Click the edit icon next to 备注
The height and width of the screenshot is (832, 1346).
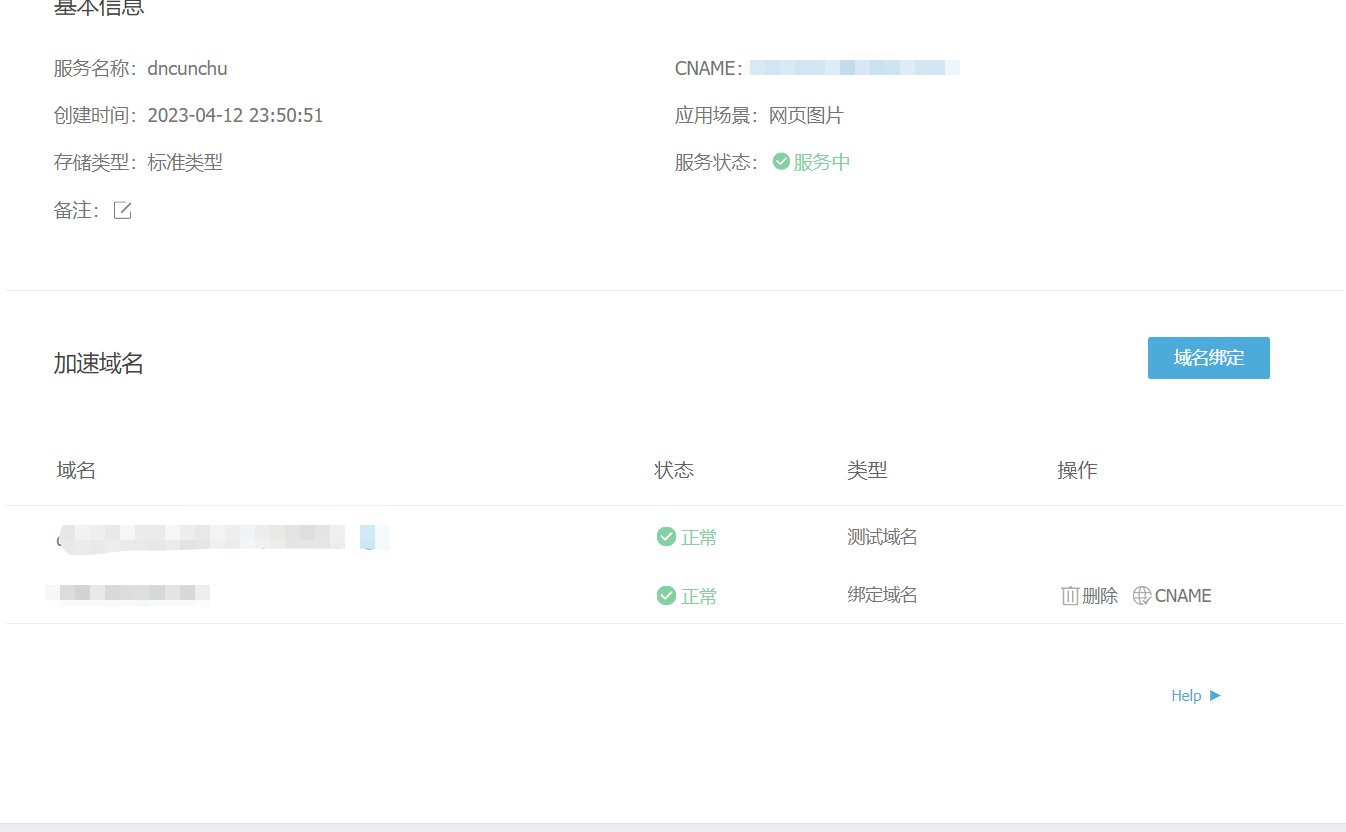click(122, 210)
